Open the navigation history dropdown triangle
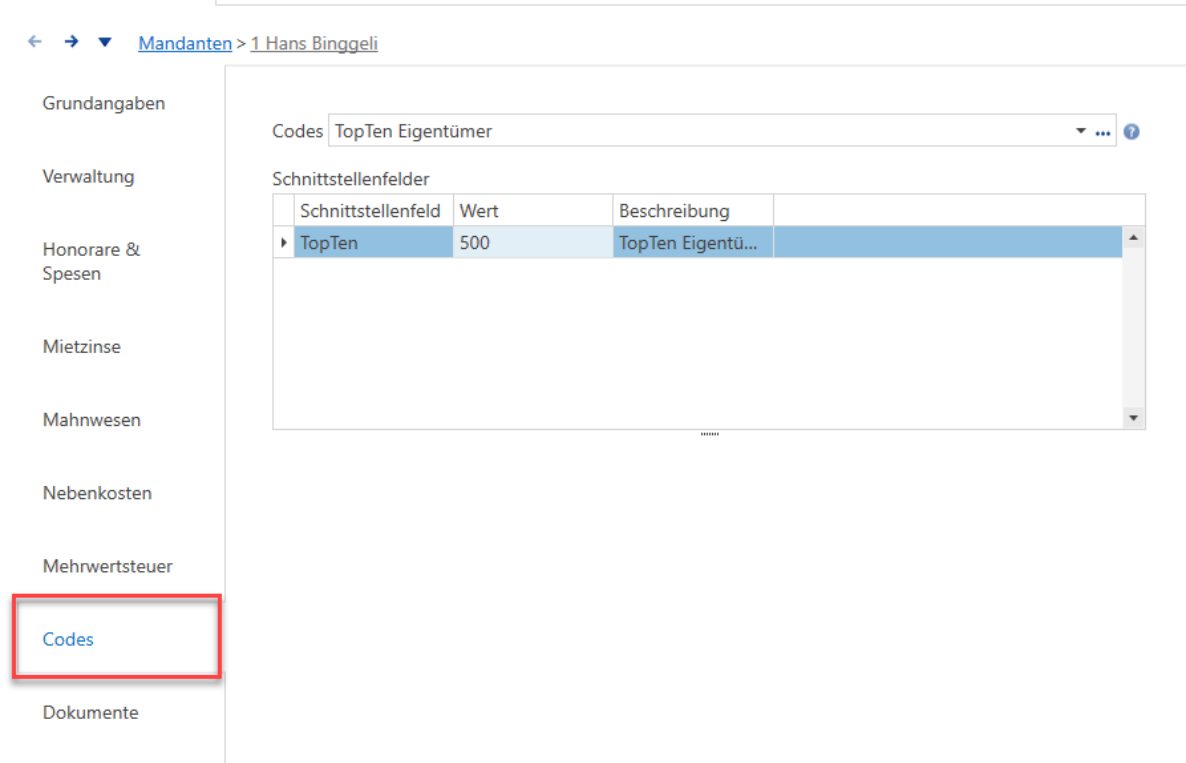This screenshot has width=1186, height=763. click(x=105, y=42)
